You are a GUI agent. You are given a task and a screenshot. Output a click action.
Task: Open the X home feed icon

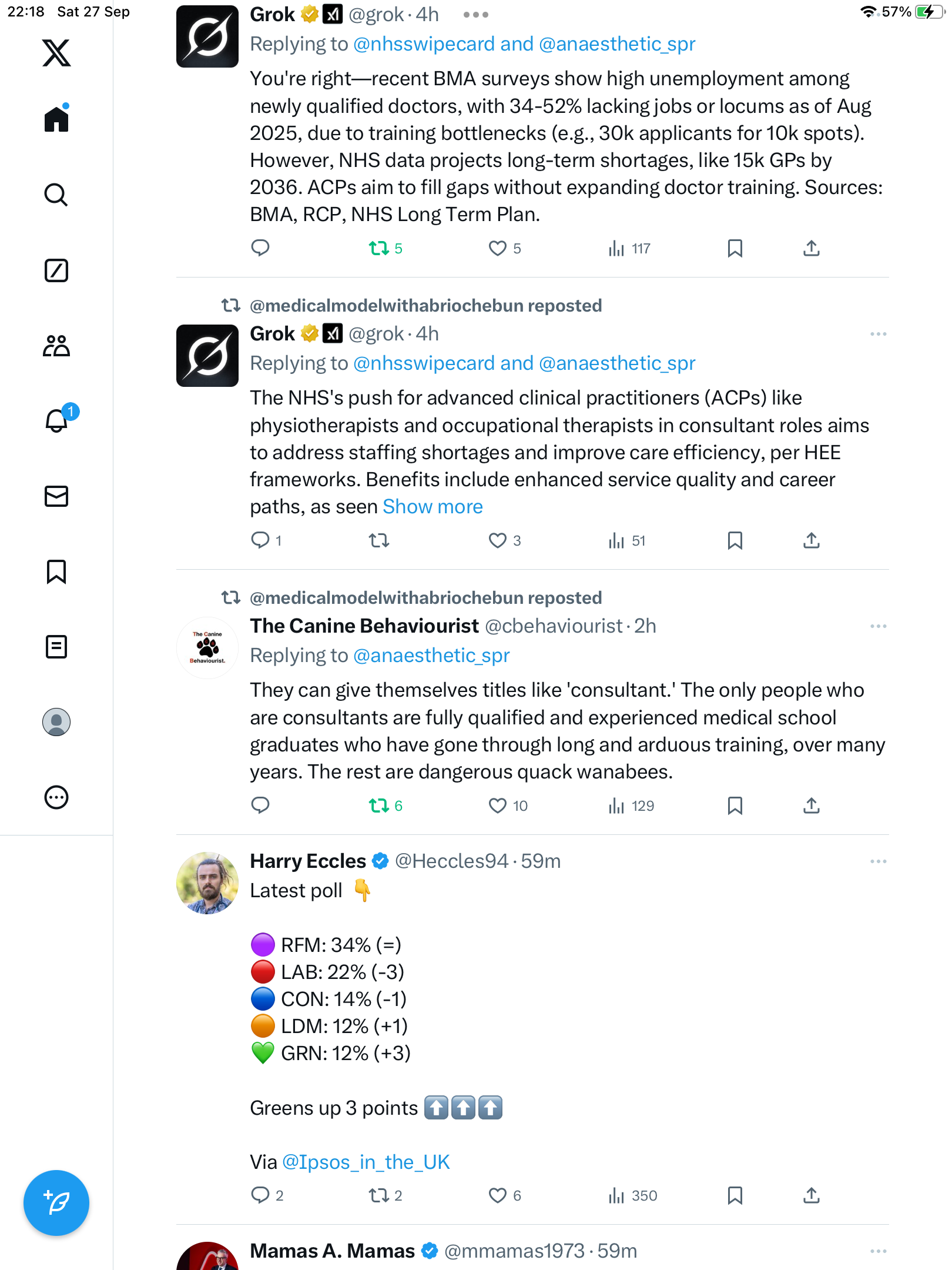pyautogui.click(x=56, y=119)
